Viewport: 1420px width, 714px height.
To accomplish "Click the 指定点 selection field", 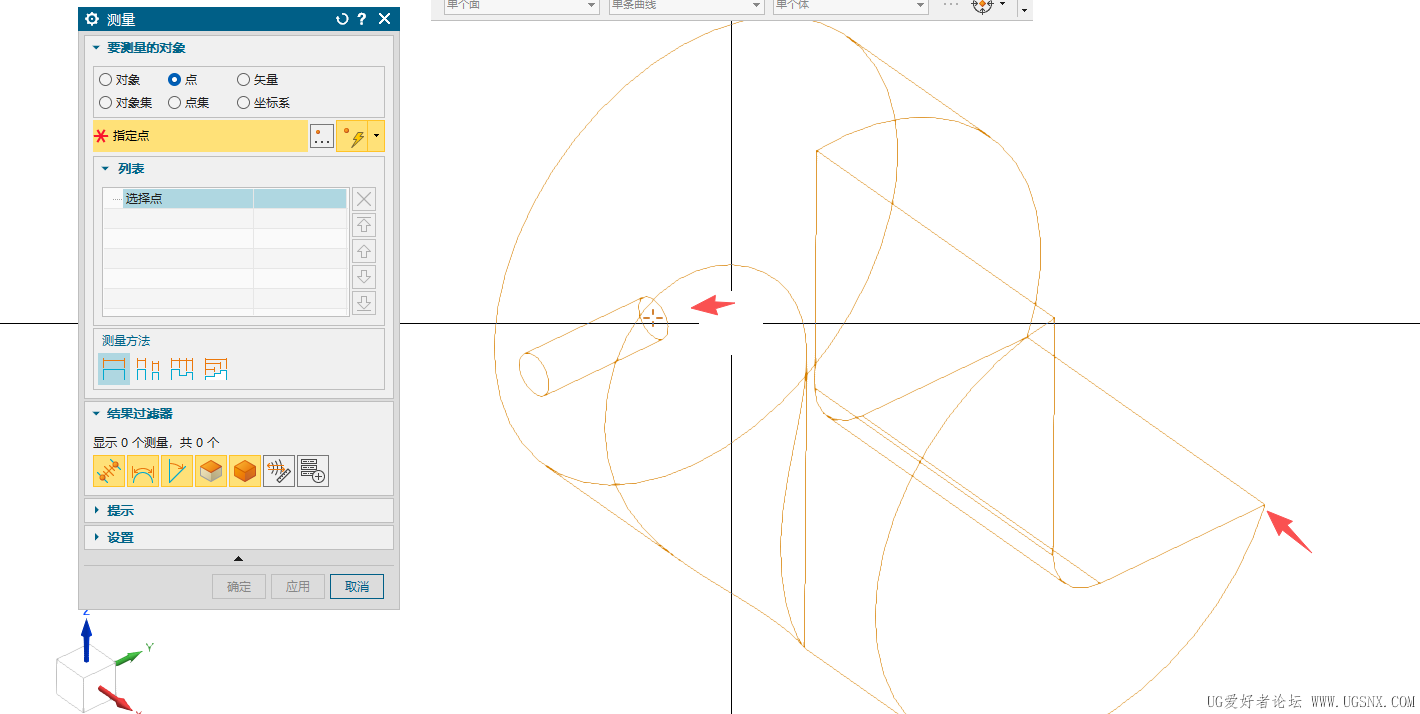I will (200, 136).
